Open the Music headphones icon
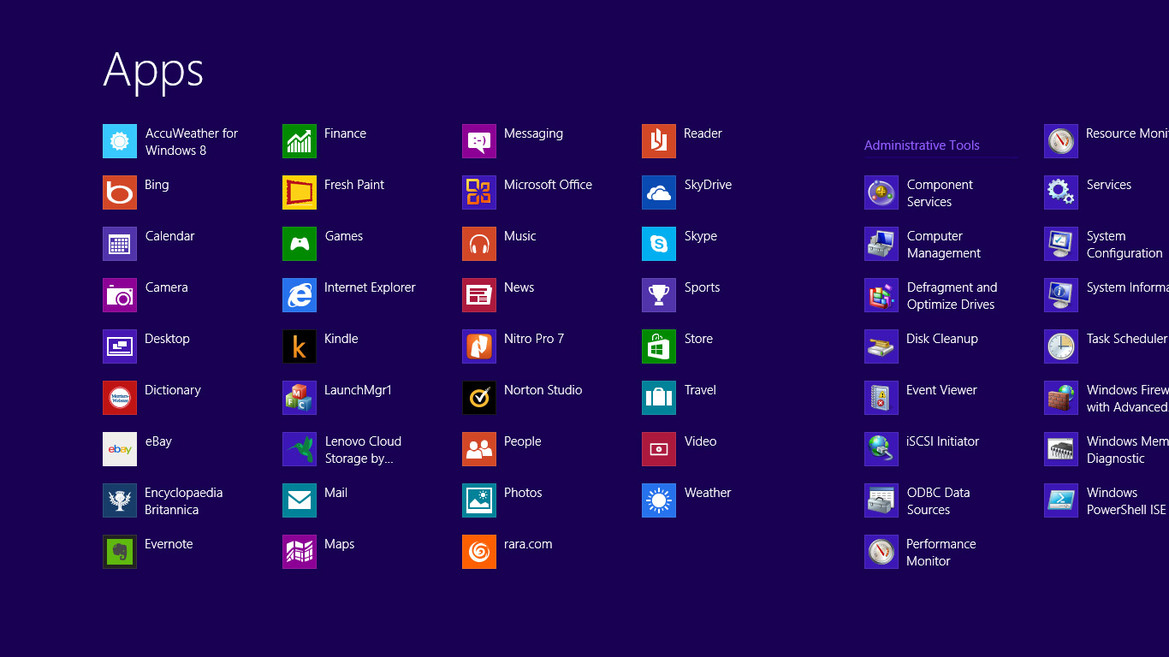 (479, 244)
